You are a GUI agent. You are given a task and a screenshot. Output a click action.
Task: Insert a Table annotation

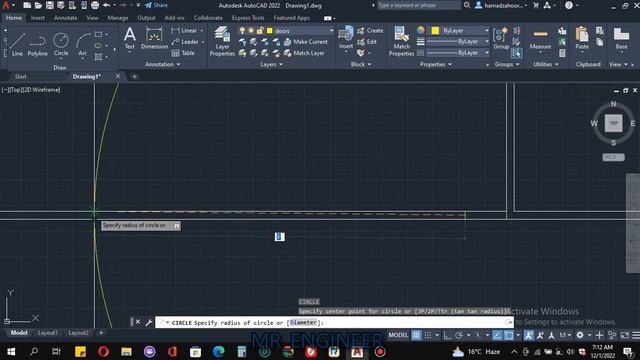[x=183, y=53]
